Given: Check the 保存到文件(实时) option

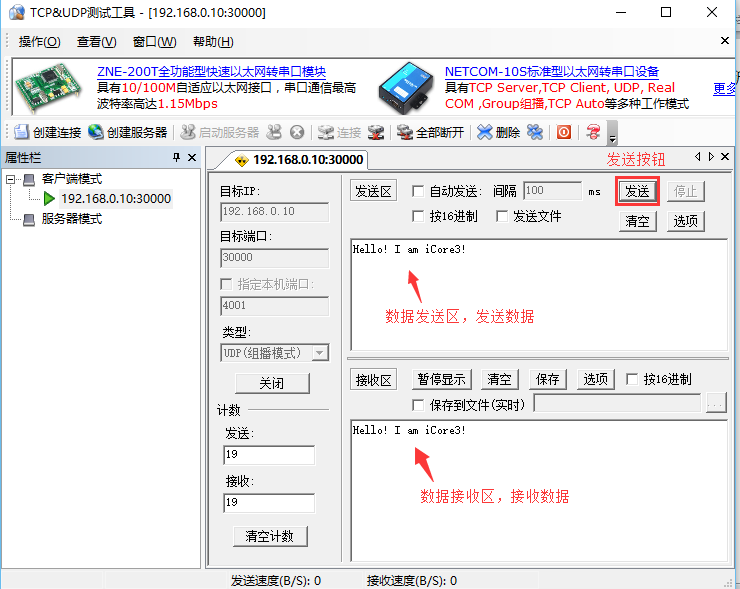Looking at the screenshot, I should pyautogui.click(x=419, y=404).
